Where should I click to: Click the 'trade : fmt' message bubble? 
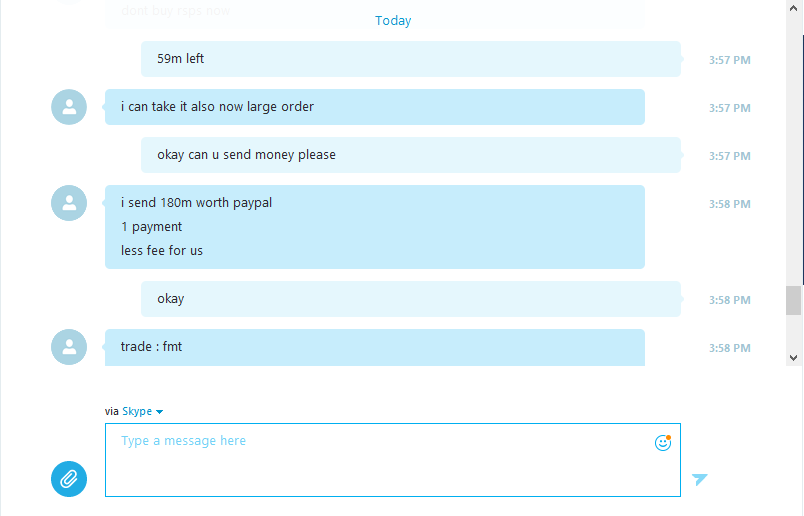(375, 347)
